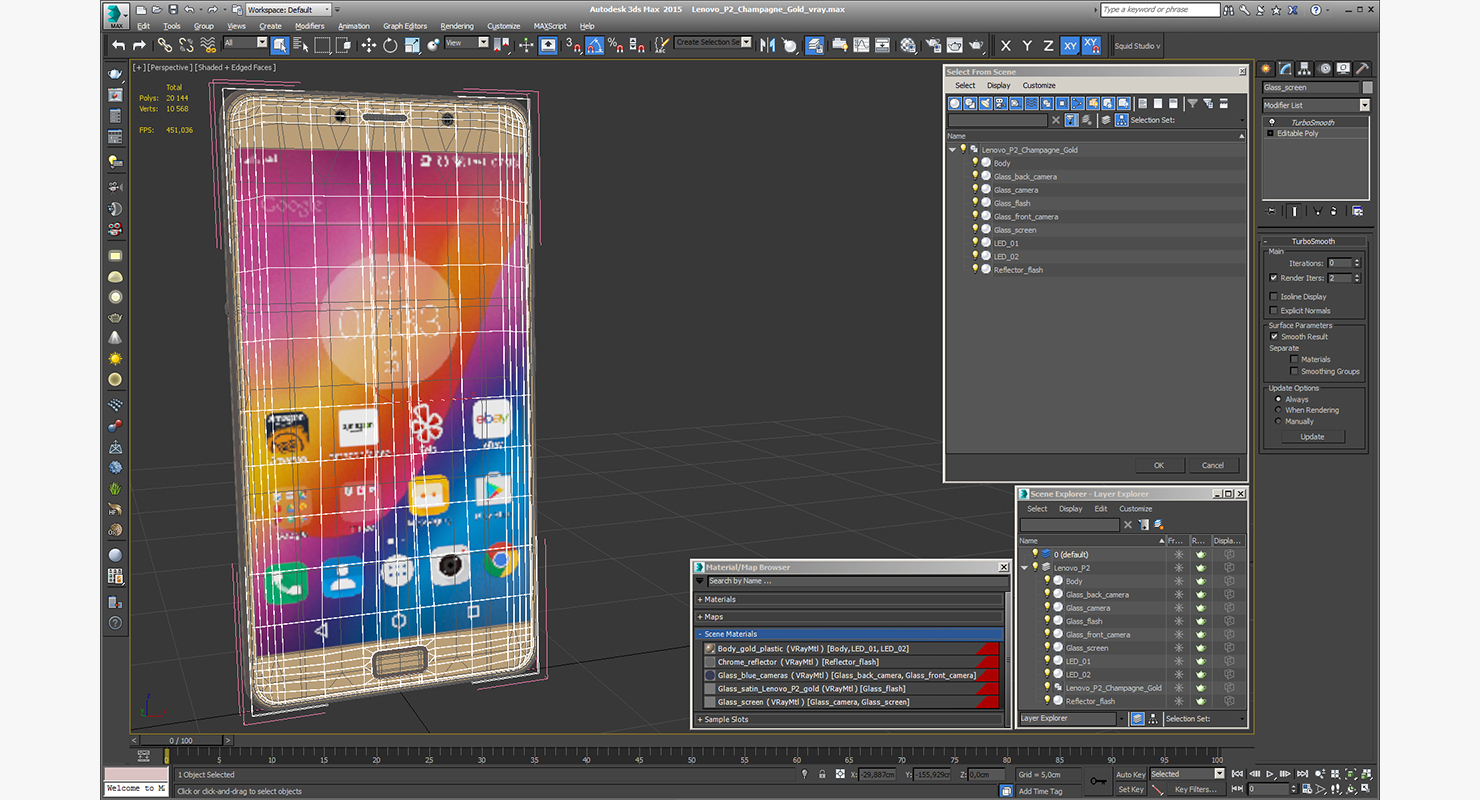The height and width of the screenshot is (800, 1480).
Task: Click the Undo arrow in main toolbar
Action: click(x=119, y=45)
